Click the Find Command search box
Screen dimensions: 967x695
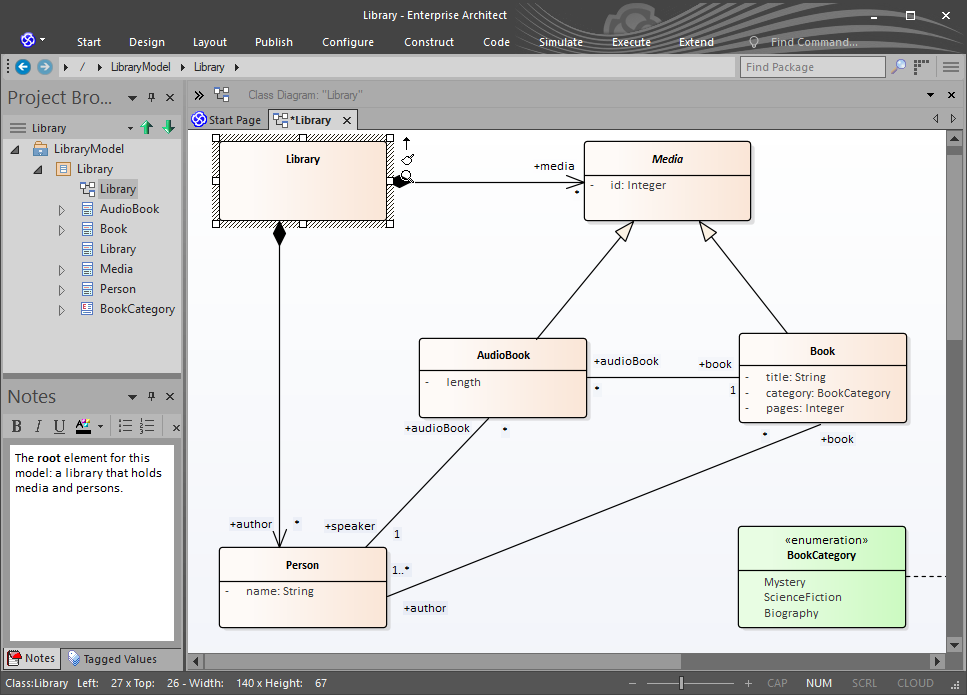814,42
